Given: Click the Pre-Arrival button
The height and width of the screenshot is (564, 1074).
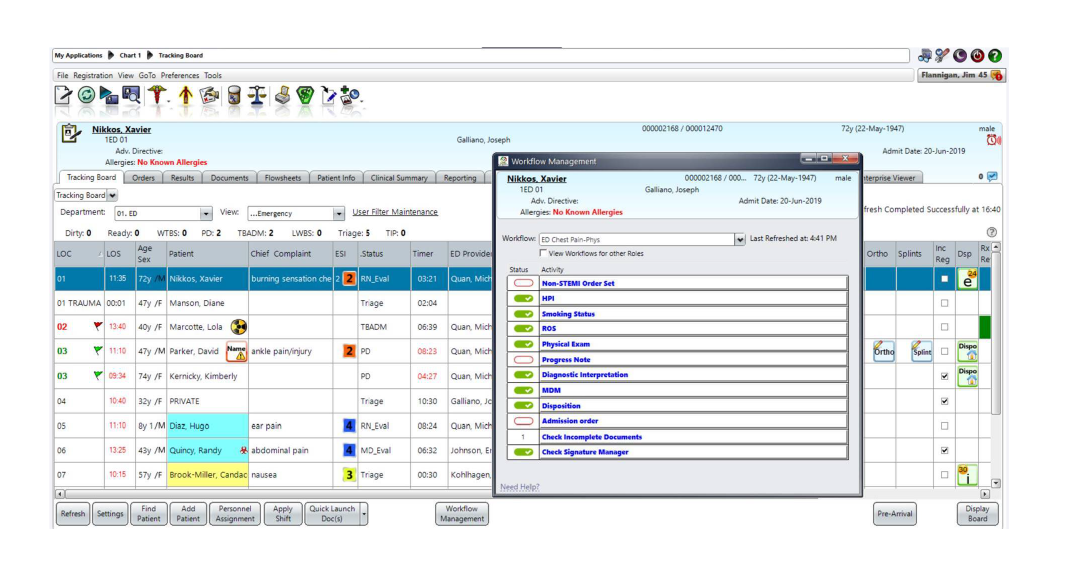Looking at the screenshot, I should click(x=894, y=513).
